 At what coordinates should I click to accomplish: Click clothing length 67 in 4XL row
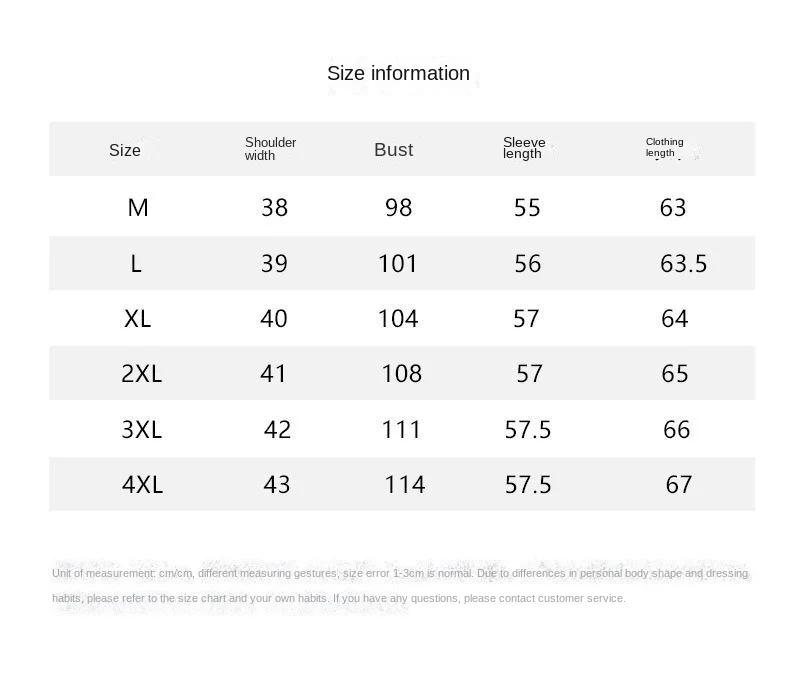[678, 484]
